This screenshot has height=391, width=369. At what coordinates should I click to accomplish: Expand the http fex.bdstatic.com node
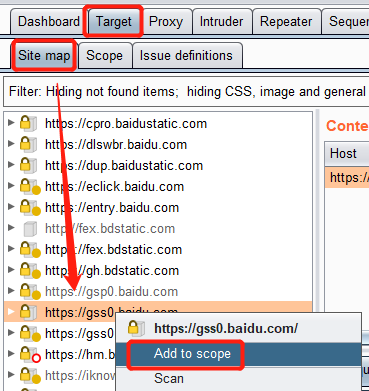[11, 228]
